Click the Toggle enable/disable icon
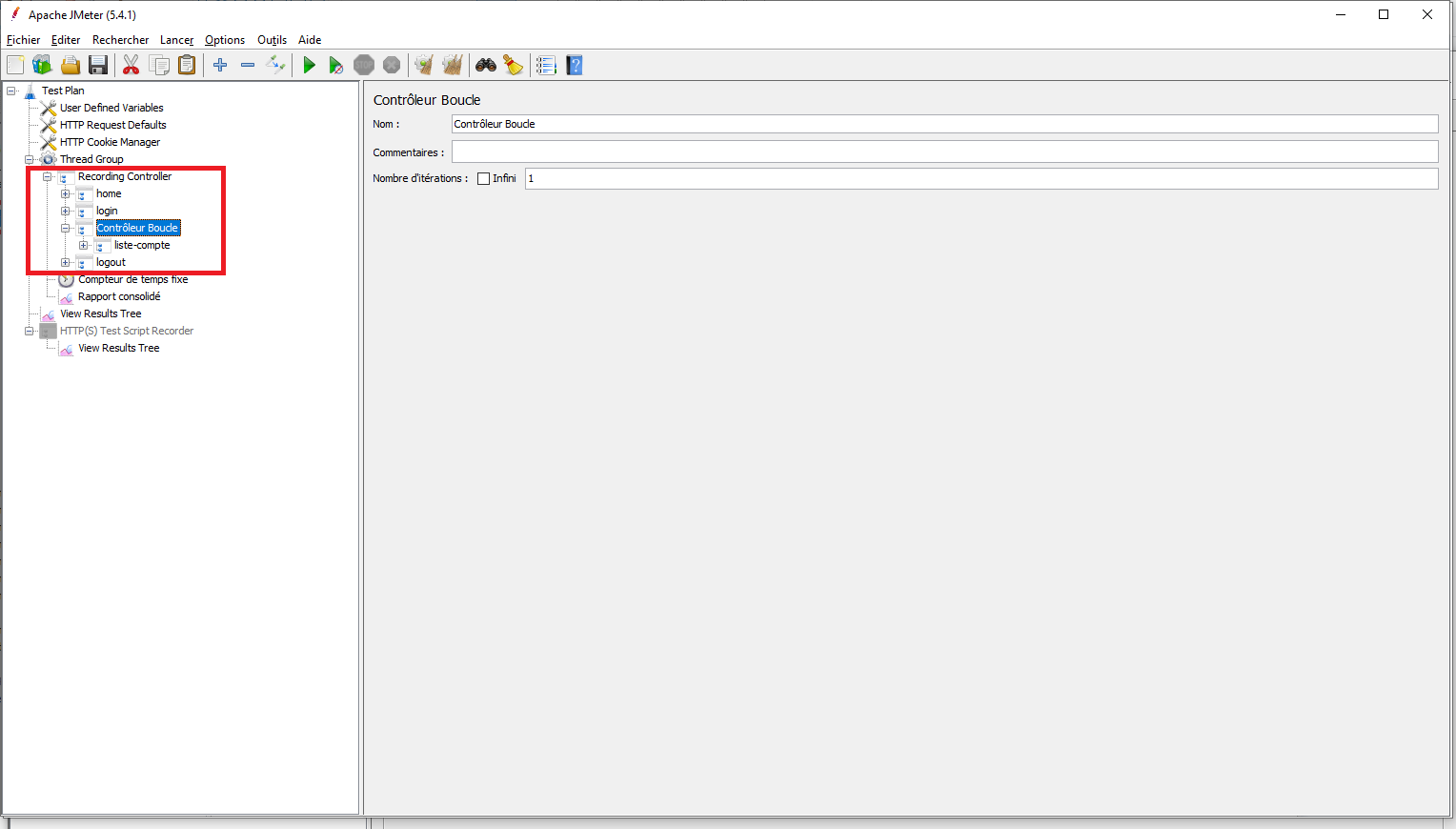The height and width of the screenshot is (829, 1456). pyautogui.click(x=275, y=65)
